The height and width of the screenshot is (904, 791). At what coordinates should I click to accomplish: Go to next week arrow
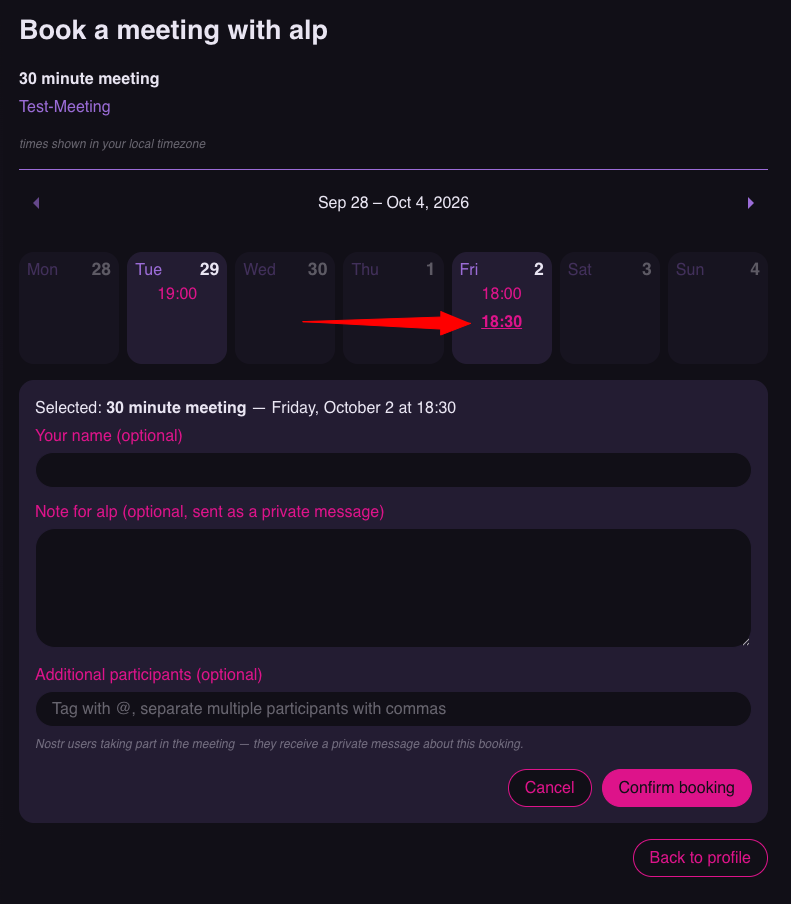(x=750, y=203)
